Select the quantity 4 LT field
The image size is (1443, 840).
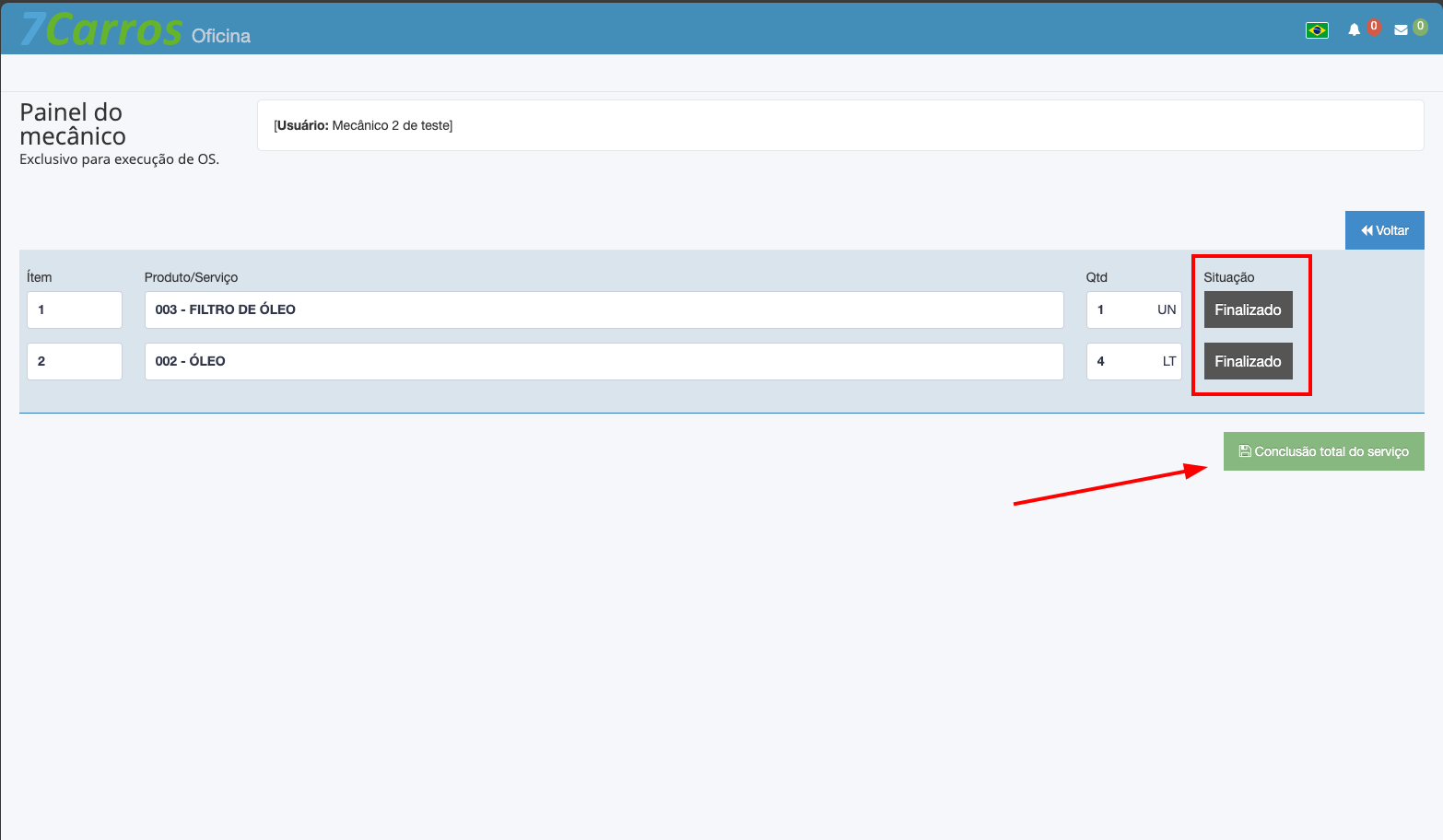[x=1133, y=361]
